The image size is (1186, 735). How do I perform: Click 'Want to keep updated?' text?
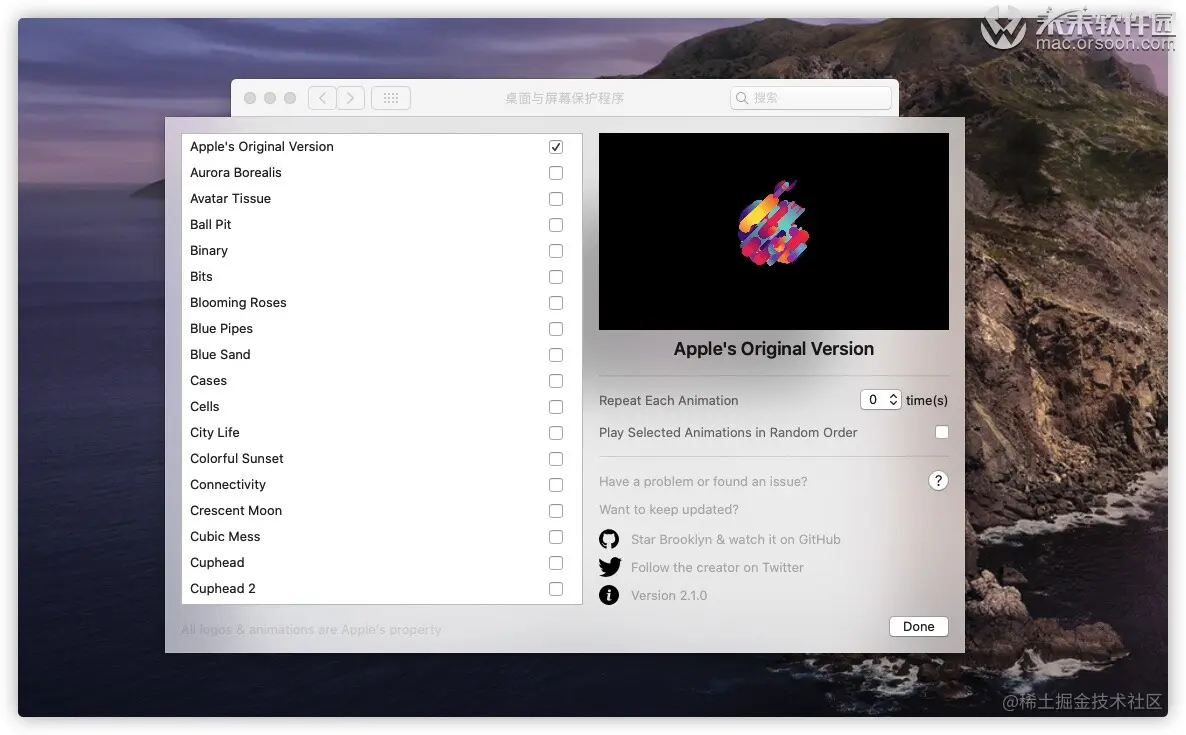(669, 510)
